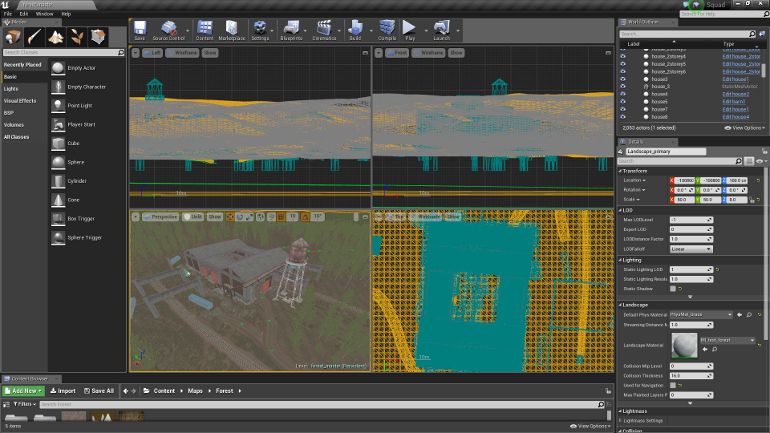Image resolution: width=770 pixels, height=433 pixels.
Task: Switch to Landscape mode icon
Action: pyautogui.click(x=57, y=37)
